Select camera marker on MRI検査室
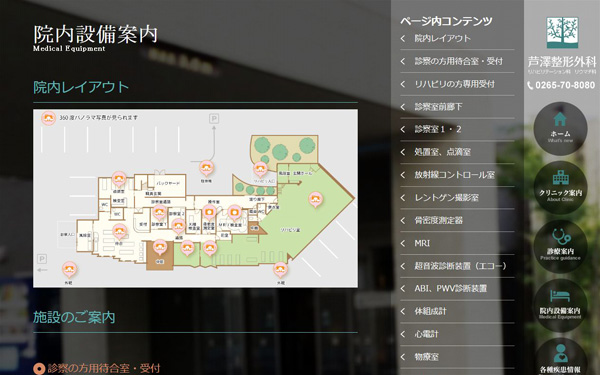 235,213
